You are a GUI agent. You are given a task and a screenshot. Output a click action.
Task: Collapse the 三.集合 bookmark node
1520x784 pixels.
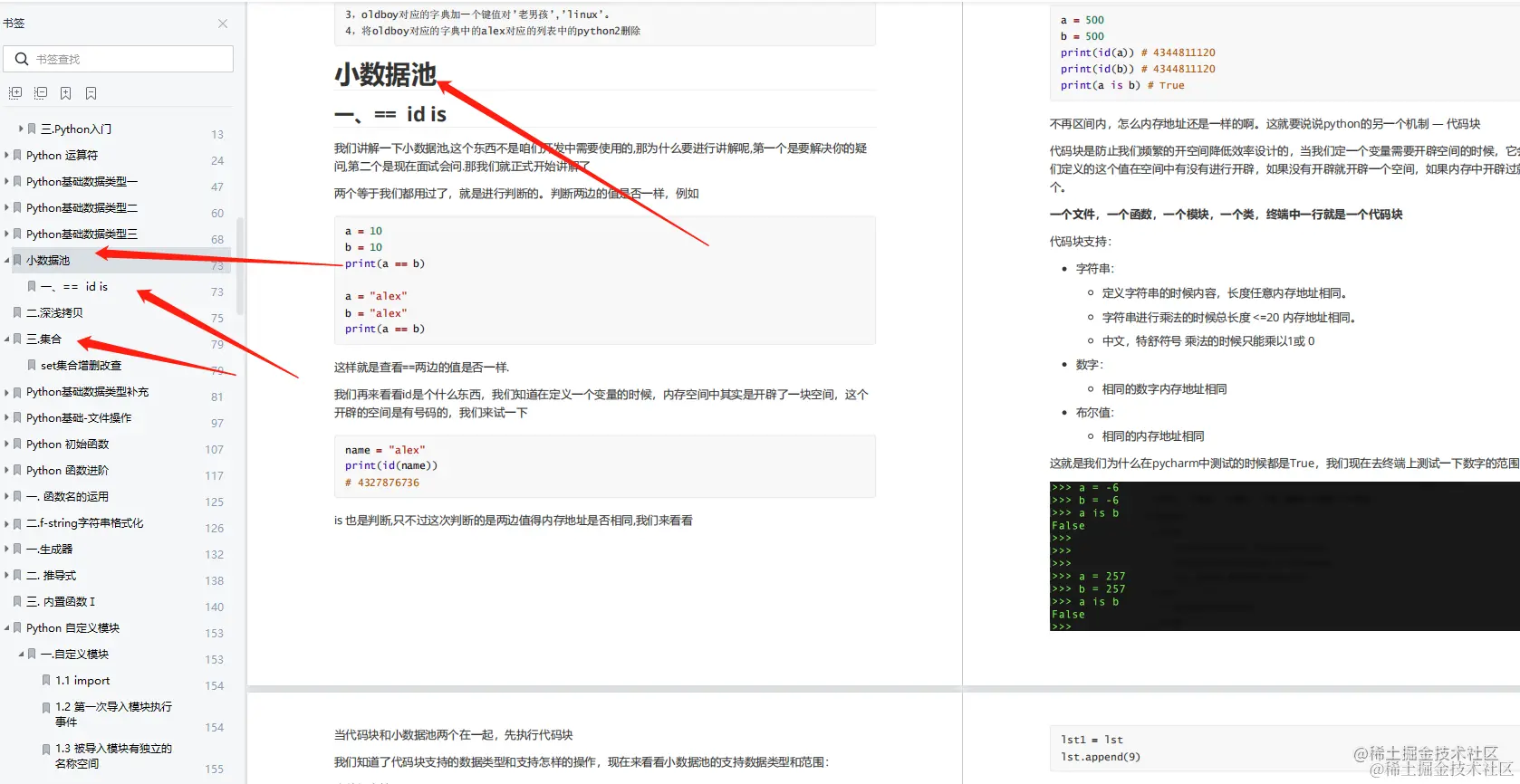(x=6, y=339)
